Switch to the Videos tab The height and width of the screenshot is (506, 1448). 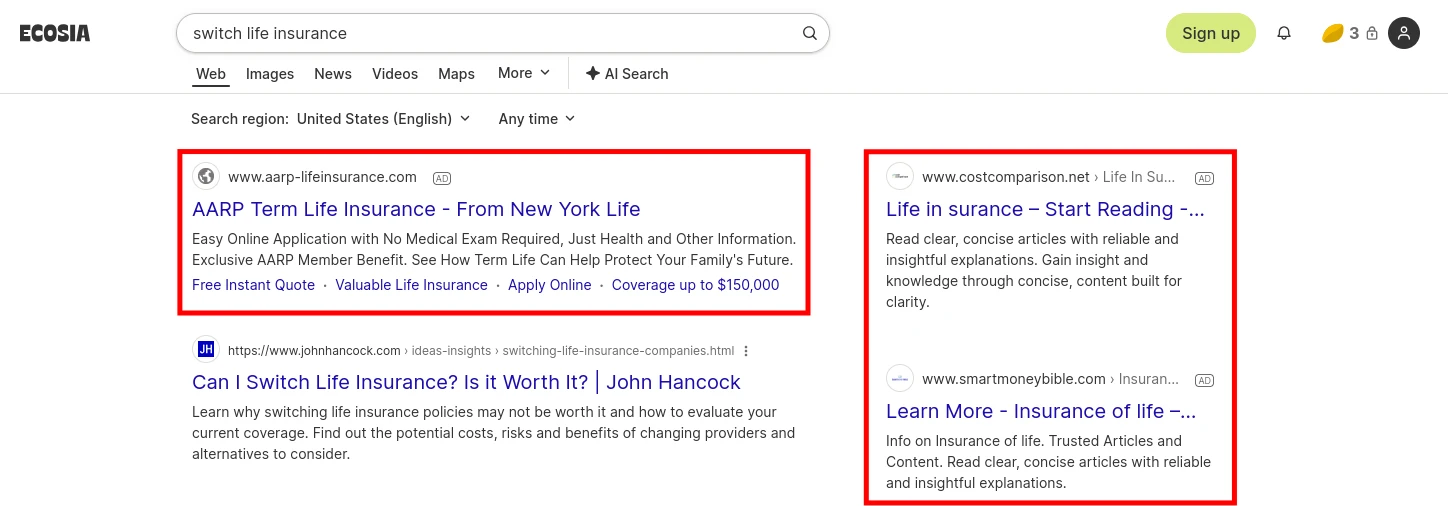pyautogui.click(x=395, y=74)
